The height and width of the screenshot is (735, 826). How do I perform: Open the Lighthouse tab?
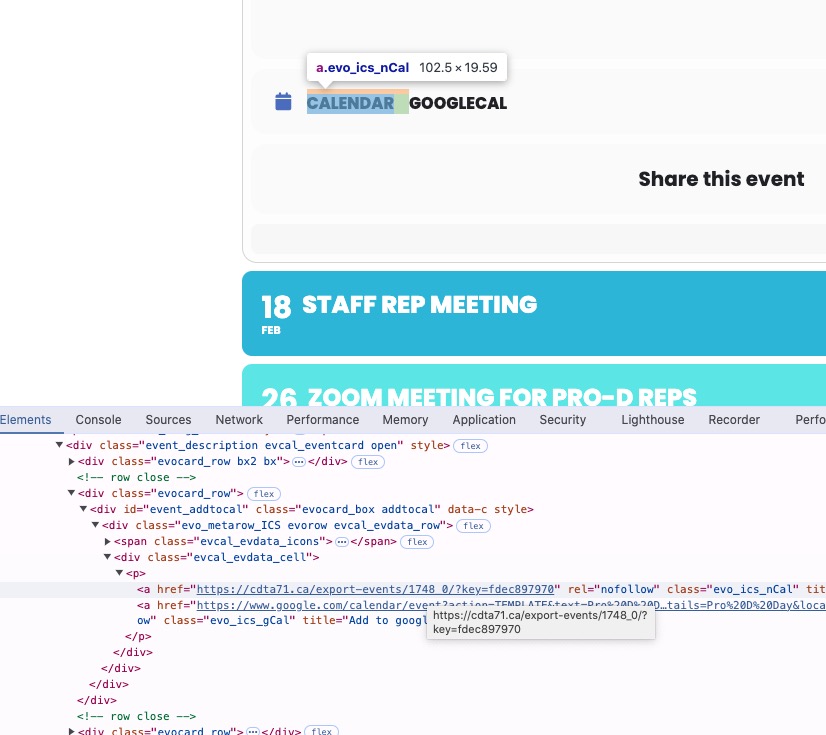(x=652, y=420)
